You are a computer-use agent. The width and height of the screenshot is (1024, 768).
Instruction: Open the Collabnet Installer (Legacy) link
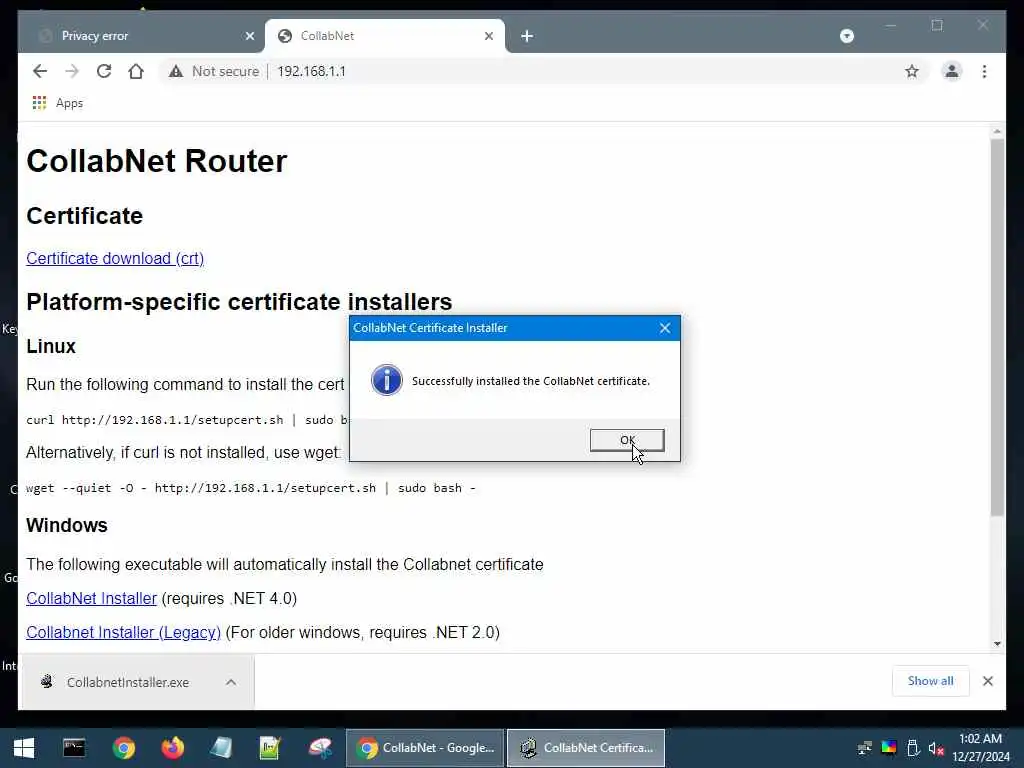click(123, 632)
